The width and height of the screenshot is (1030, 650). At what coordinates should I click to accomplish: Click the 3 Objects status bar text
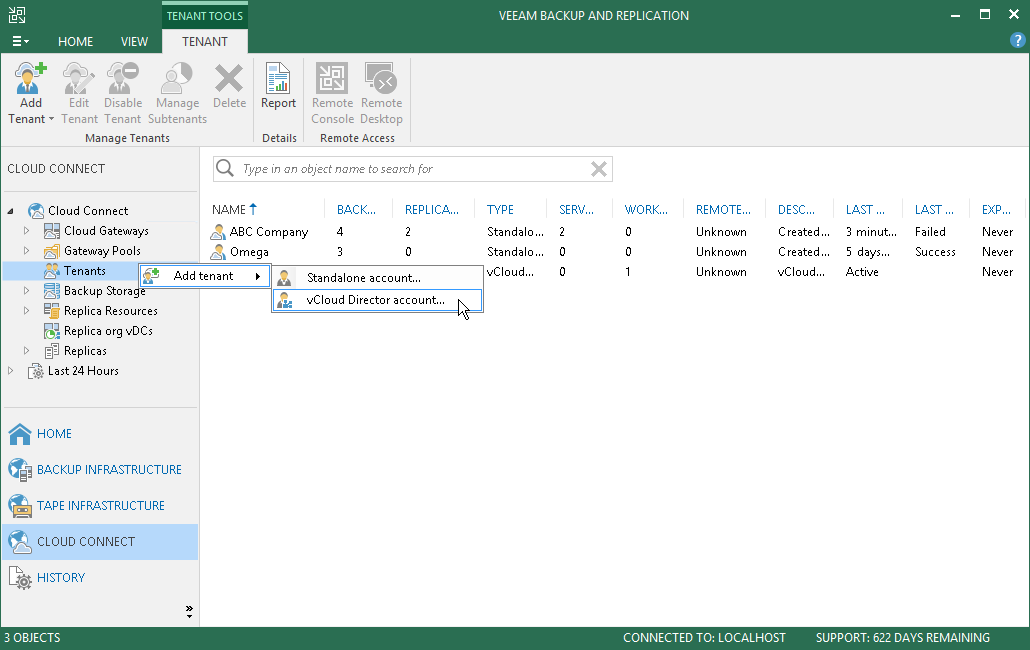pyautogui.click(x=32, y=638)
